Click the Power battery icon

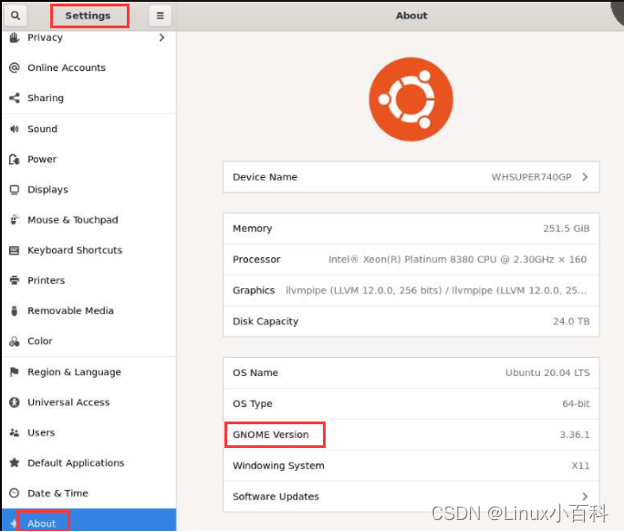pos(14,159)
